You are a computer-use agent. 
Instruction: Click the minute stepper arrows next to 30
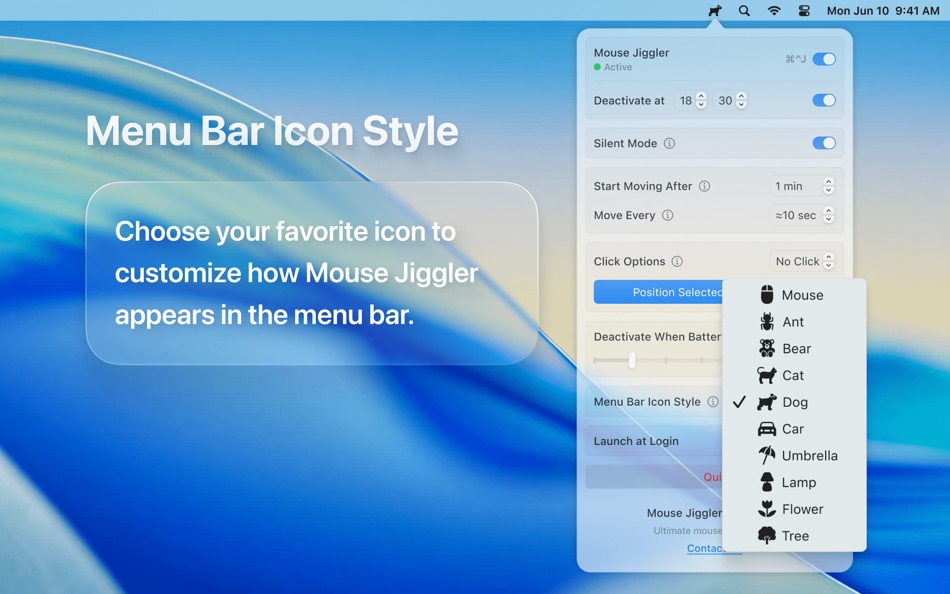click(741, 101)
